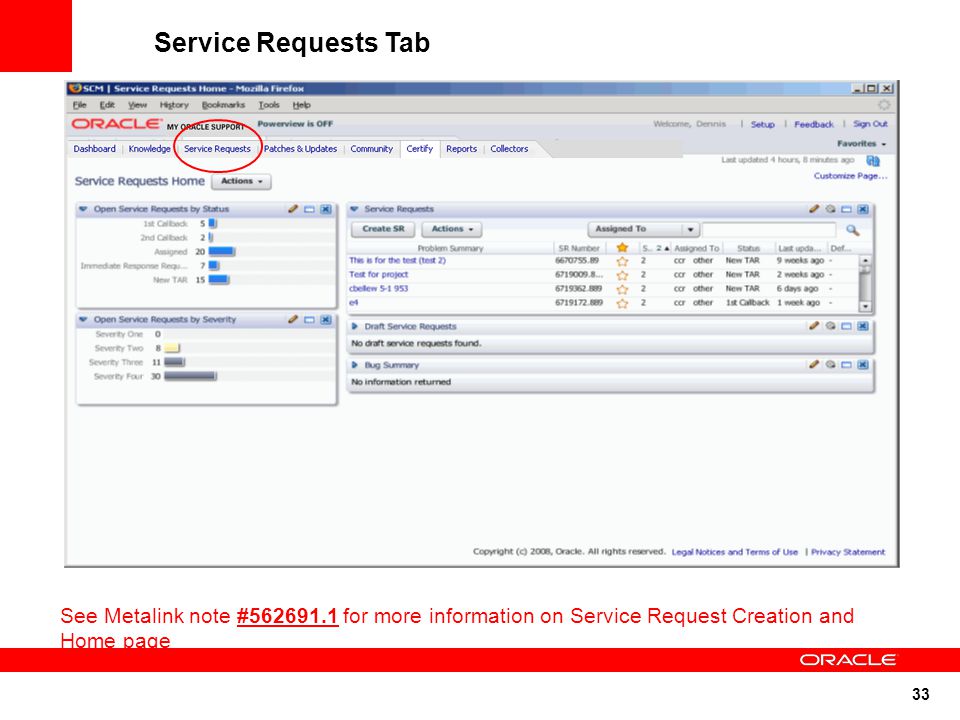Open the Favorites dropdown
The height and width of the screenshot is (720, 960).
point(861,144)
